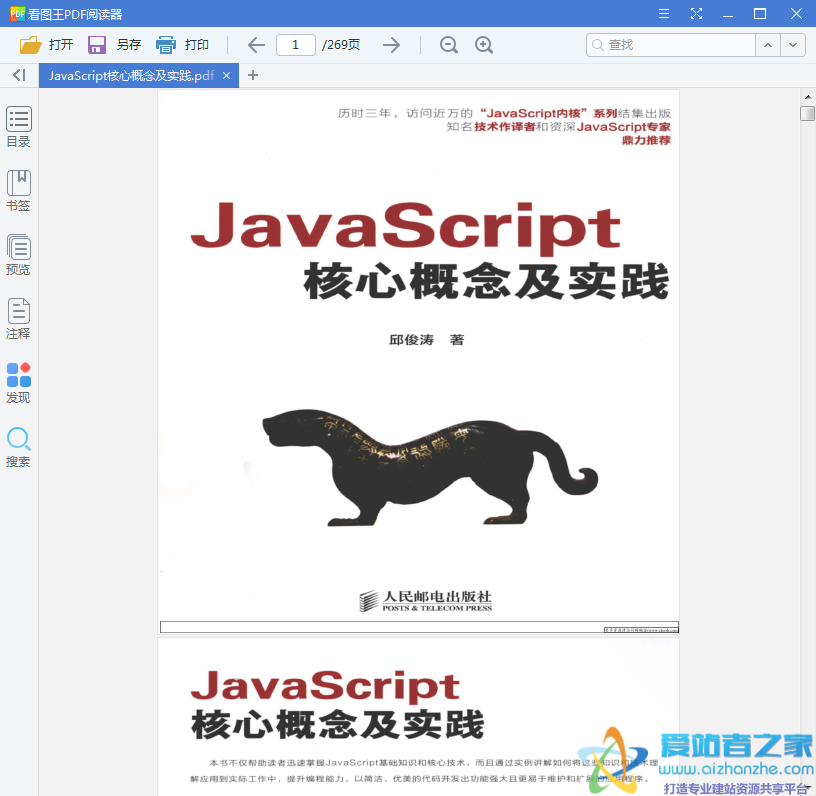Click the scrollbar up arrow
Screen dimensions: 816x796
pyautogui.click(x=808, y=96)
